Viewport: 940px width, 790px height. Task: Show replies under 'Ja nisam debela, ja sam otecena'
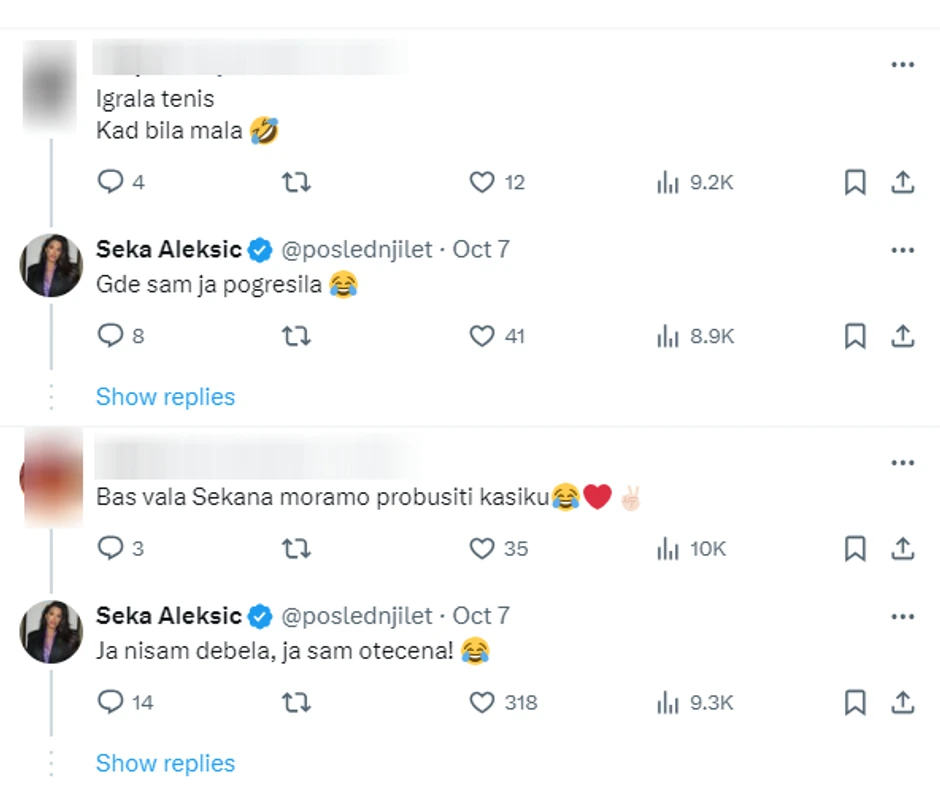click(x=165, y=763)
